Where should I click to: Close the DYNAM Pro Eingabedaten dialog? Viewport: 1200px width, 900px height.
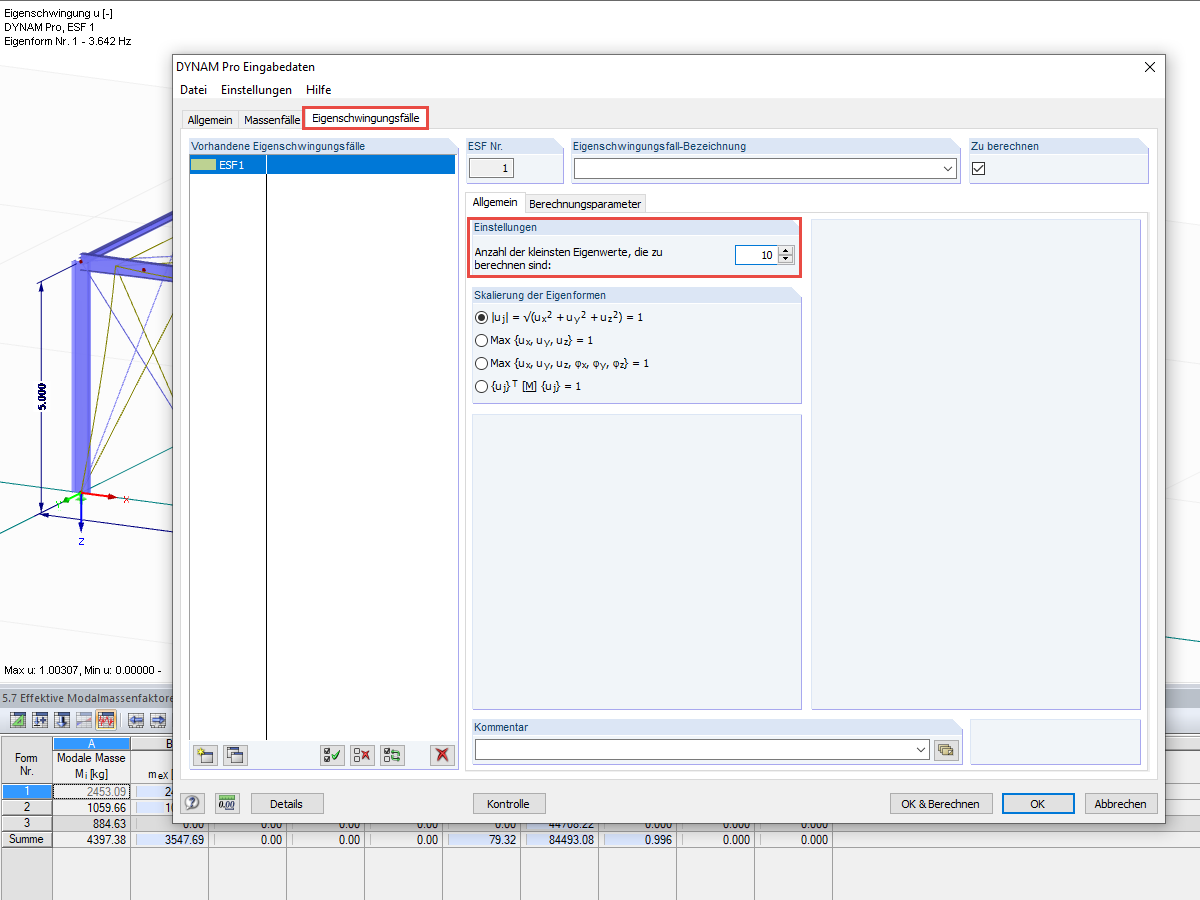coord(1149,67)
